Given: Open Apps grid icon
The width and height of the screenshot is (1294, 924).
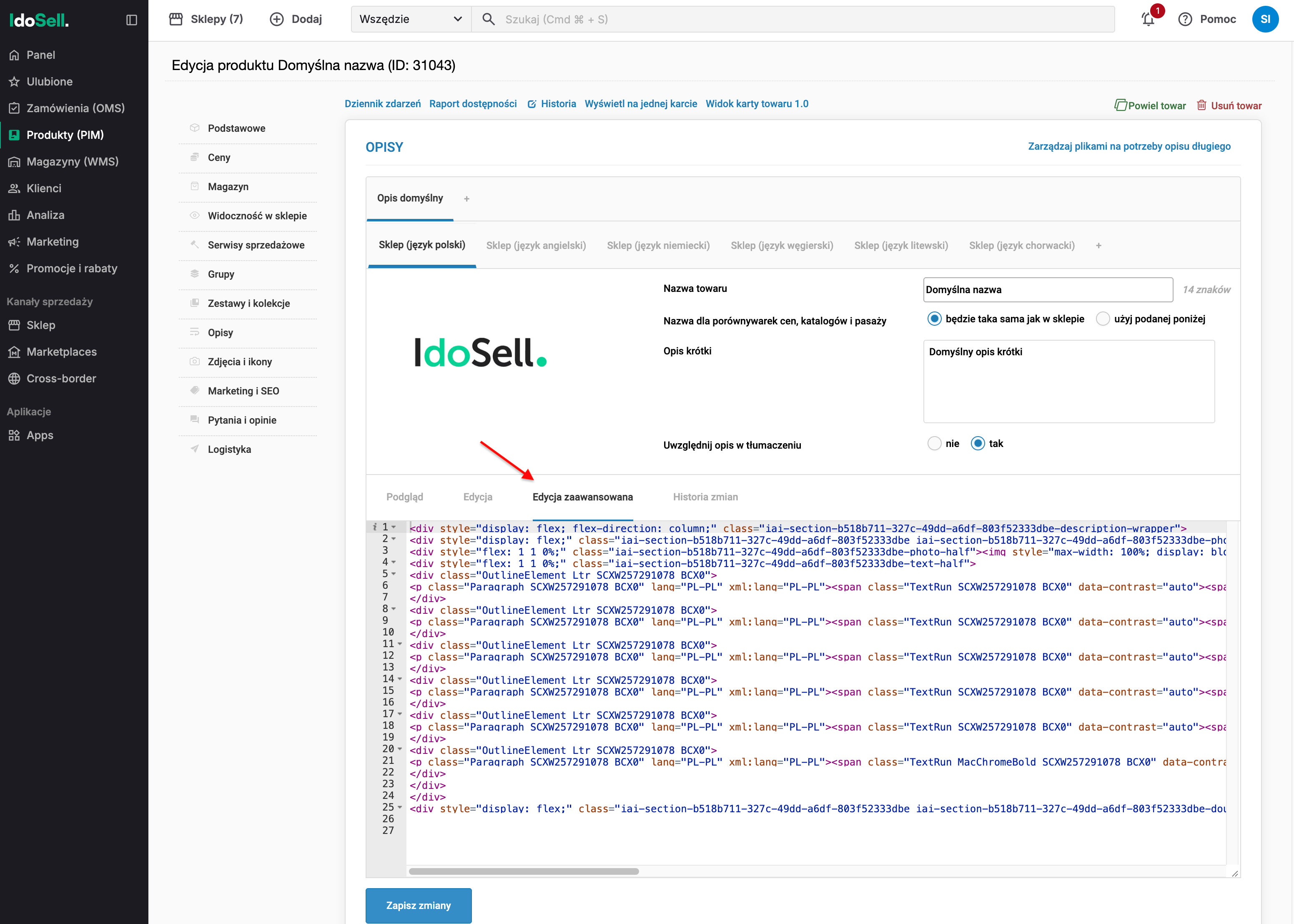Looking at the screenshot, I should (x=14, y=436).
